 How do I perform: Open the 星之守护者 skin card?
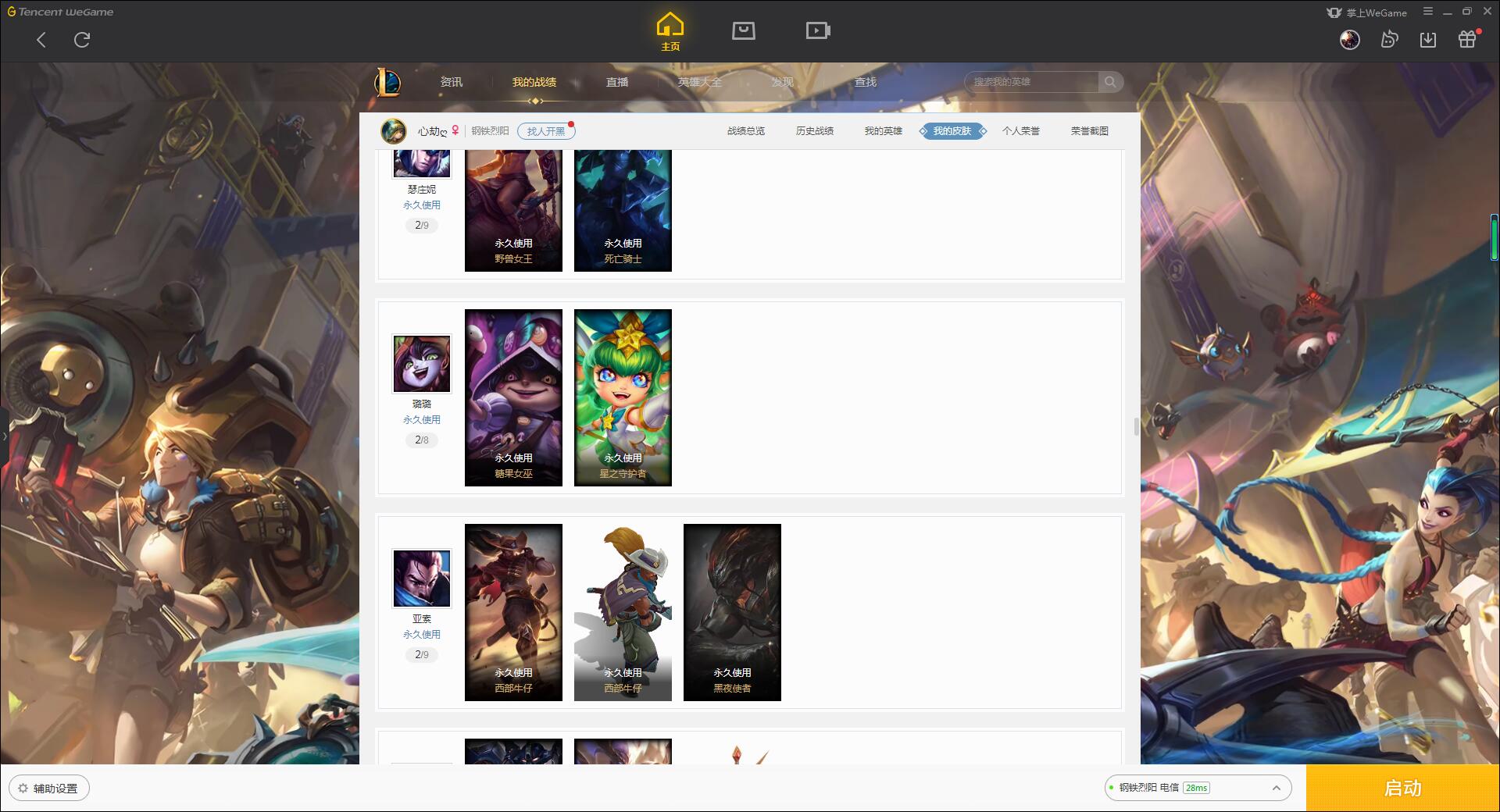click(x=623, y=397)
